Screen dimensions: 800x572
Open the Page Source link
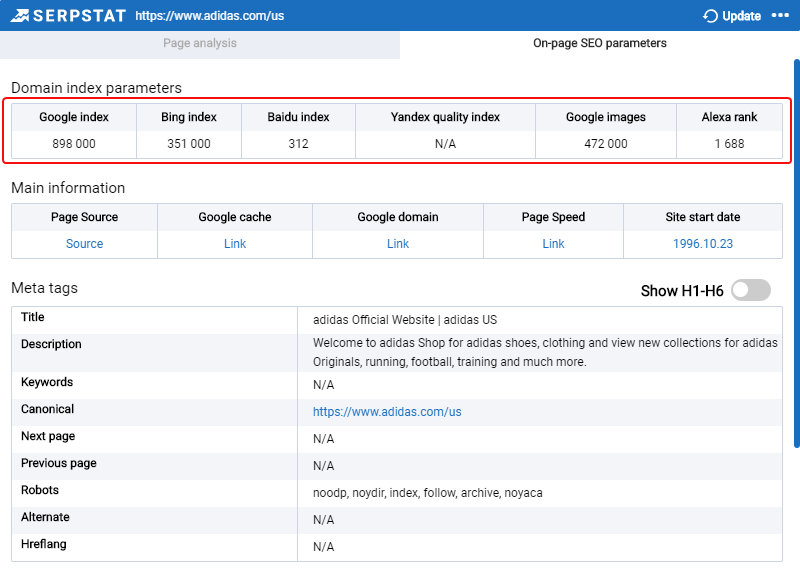[84, 244]
